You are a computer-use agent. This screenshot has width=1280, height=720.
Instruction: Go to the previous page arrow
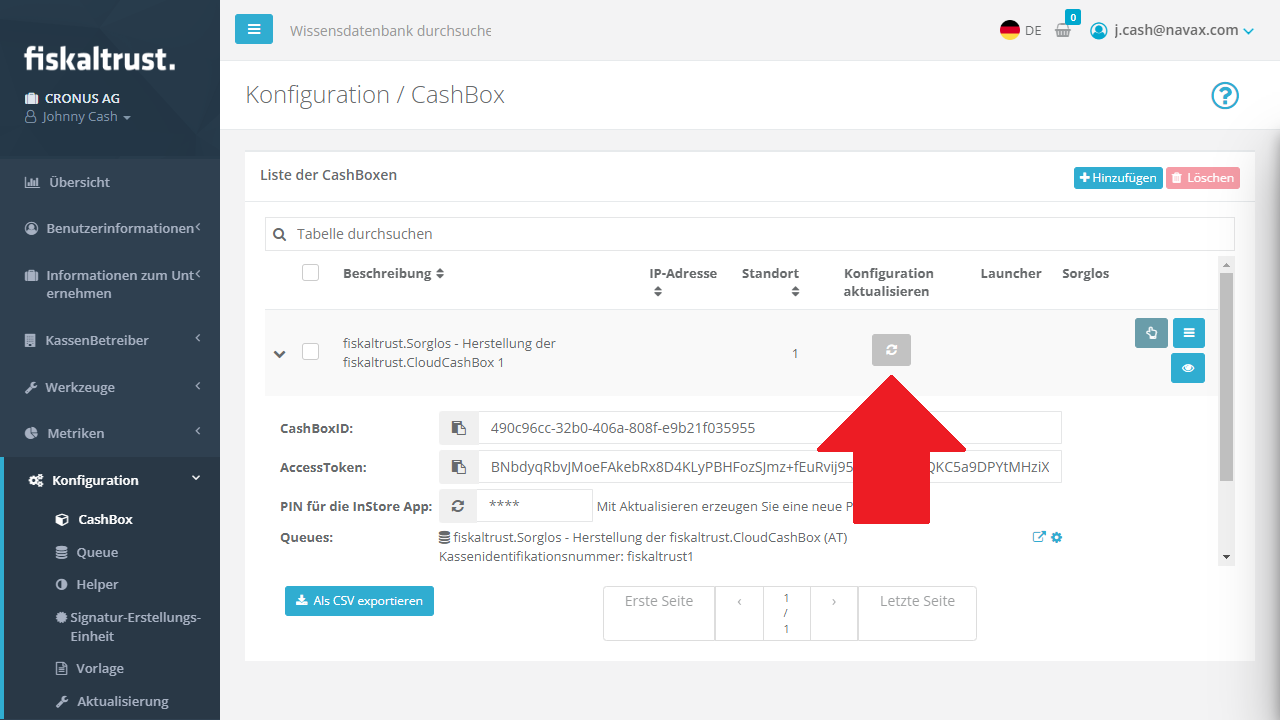pyautogui.click(x=739, y=613)
